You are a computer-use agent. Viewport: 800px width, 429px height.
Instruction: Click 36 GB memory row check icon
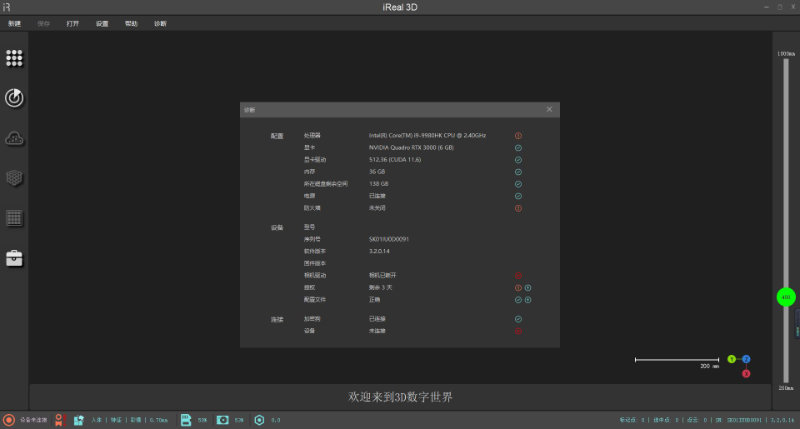click(x=518, y=172)
